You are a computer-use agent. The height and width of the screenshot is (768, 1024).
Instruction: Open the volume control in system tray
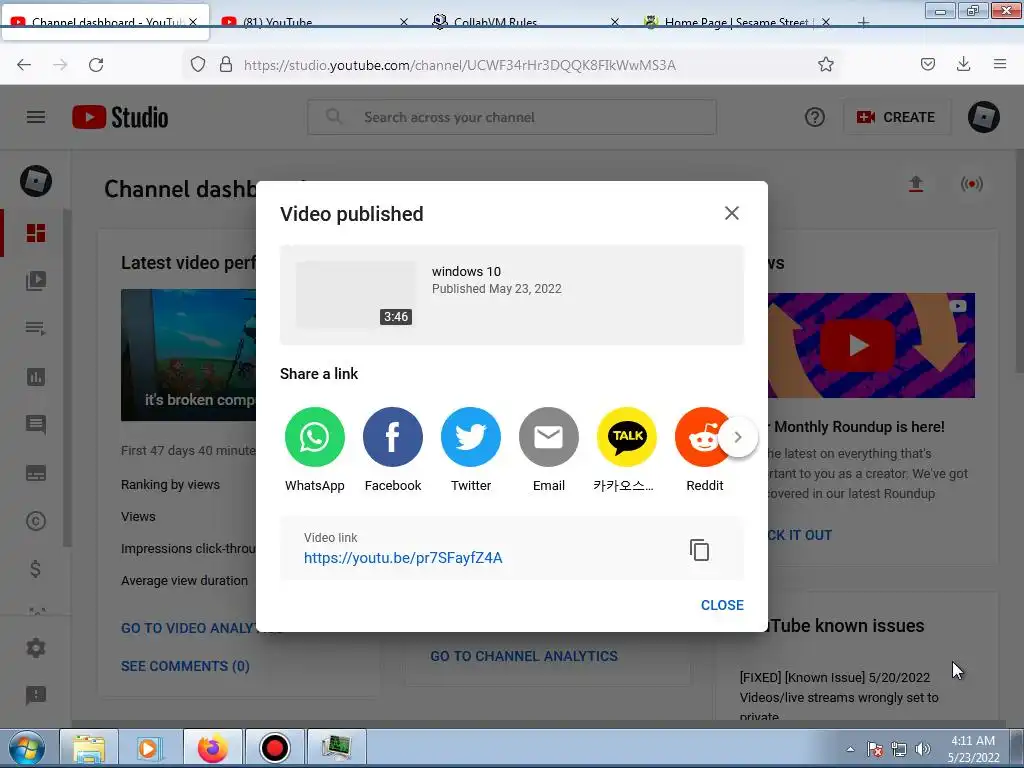923,749
